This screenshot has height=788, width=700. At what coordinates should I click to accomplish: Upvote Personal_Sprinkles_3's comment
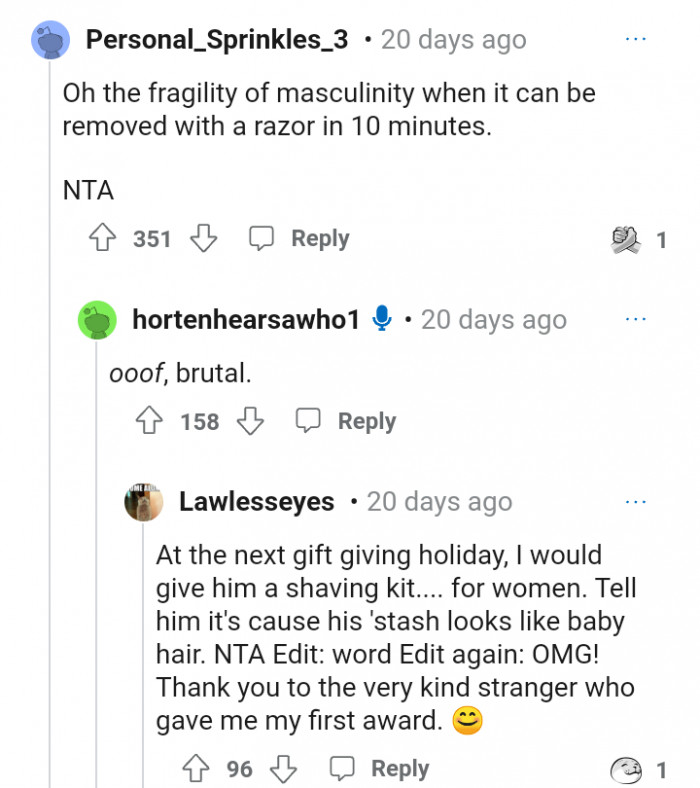102,239
